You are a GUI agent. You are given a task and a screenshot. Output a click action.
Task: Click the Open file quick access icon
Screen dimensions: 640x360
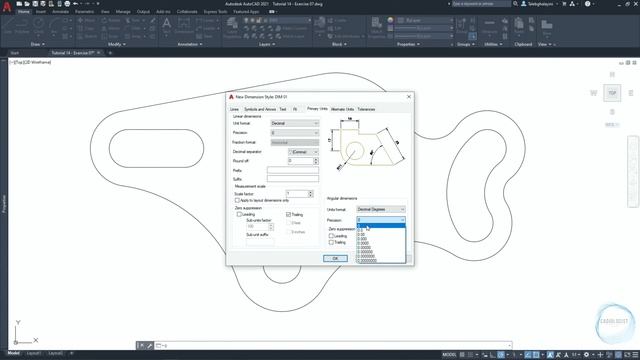click(x=27, y=4)
